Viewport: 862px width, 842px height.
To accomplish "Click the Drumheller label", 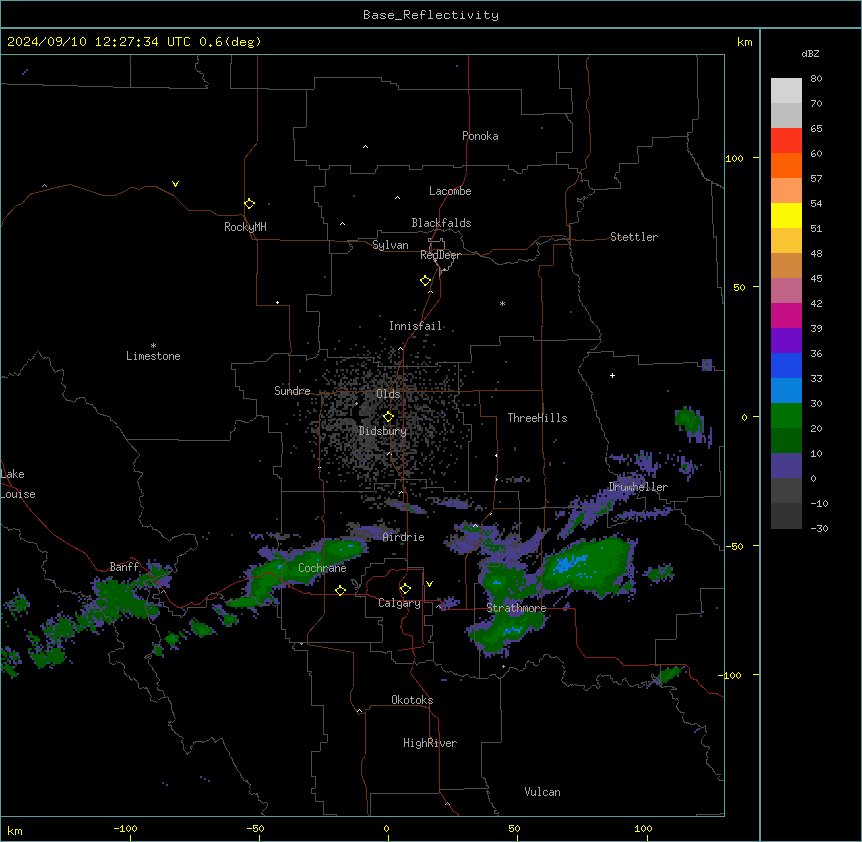I will pyautogui.click(x=638, y=487).
